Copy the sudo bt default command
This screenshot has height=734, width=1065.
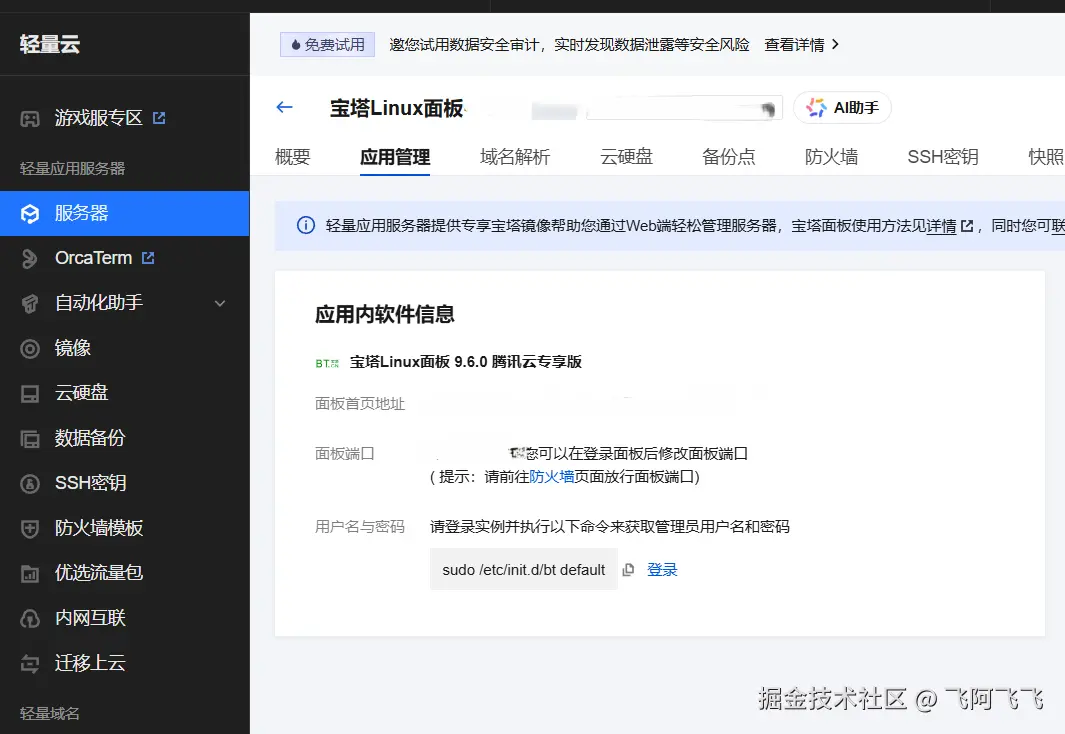[x=628, y=570]
